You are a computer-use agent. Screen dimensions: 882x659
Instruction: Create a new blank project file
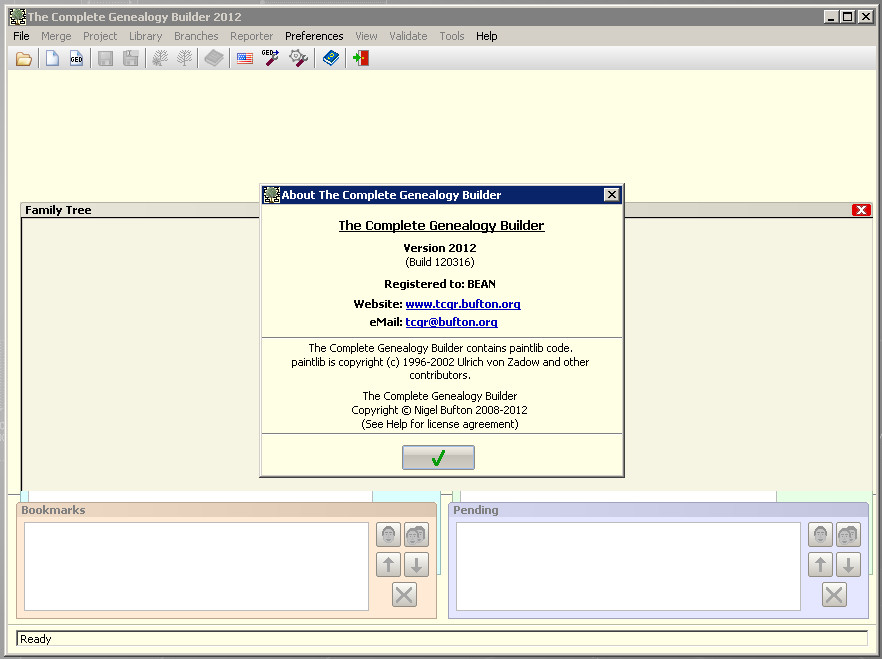(x=52, y=58)
